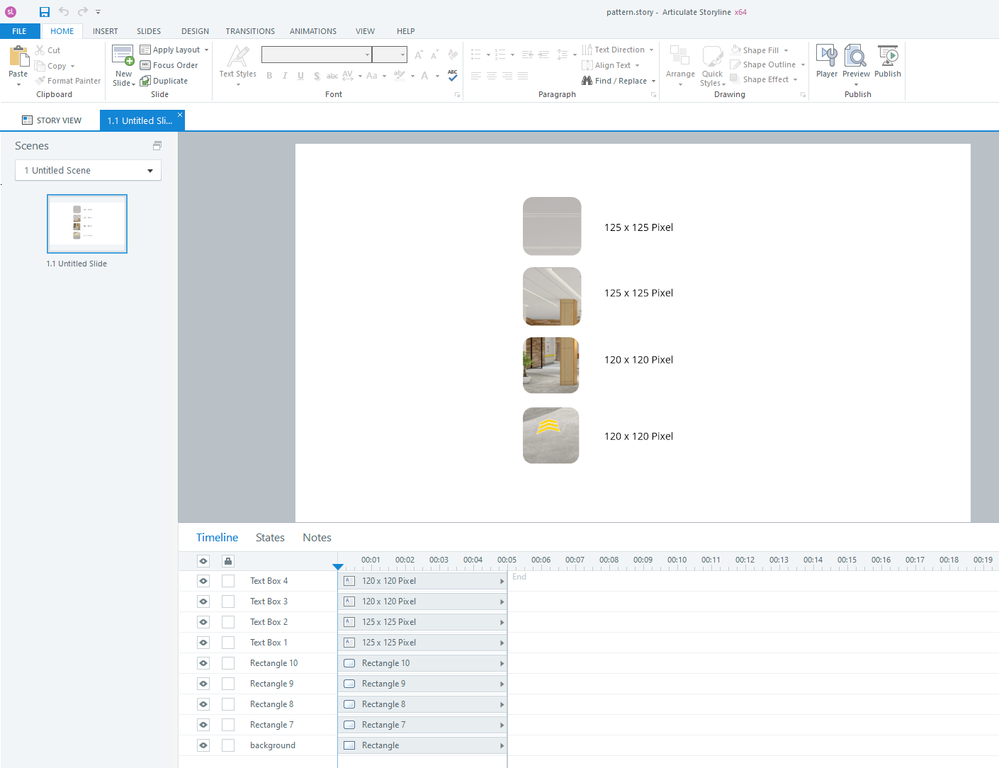Hide the Text Box 4 layer
Screen dimensions: 999x768
(x=203, y=581)
